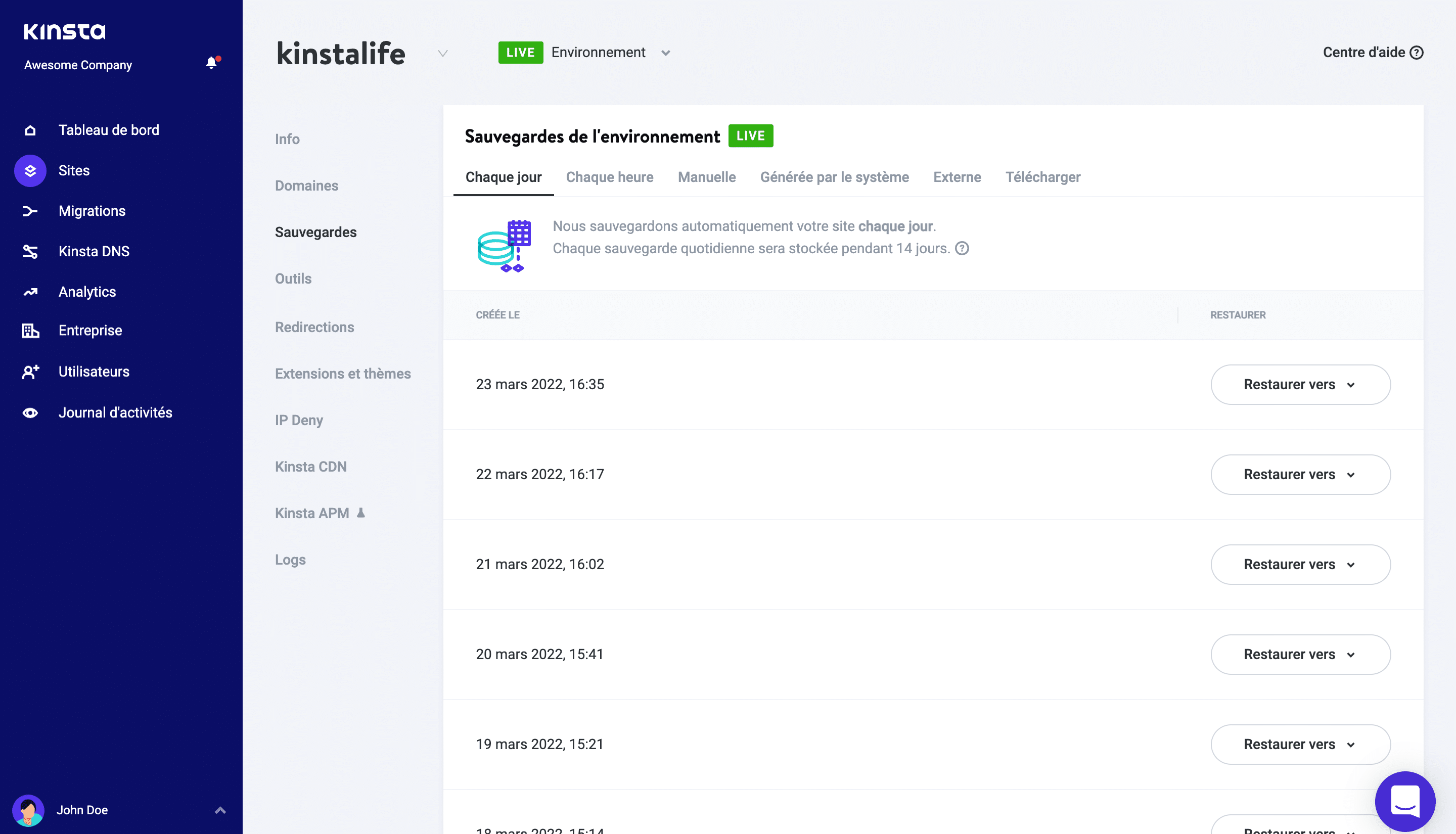Click the Analytics chart icon
The width and height of the screenshot is (1456, 834).
[29, 291]
